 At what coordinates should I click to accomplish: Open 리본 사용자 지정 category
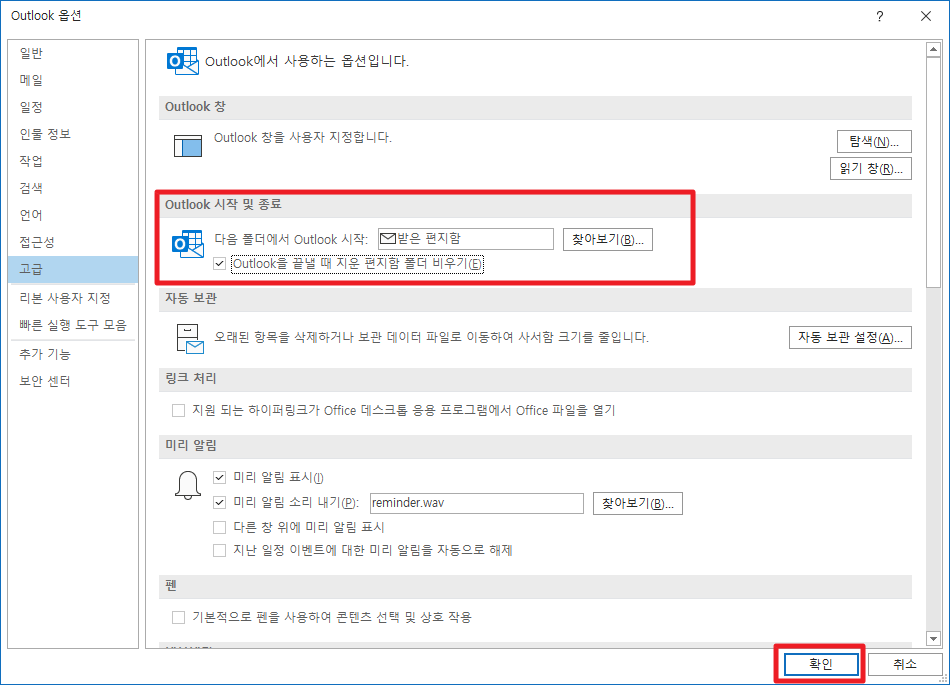click(73, 298)
